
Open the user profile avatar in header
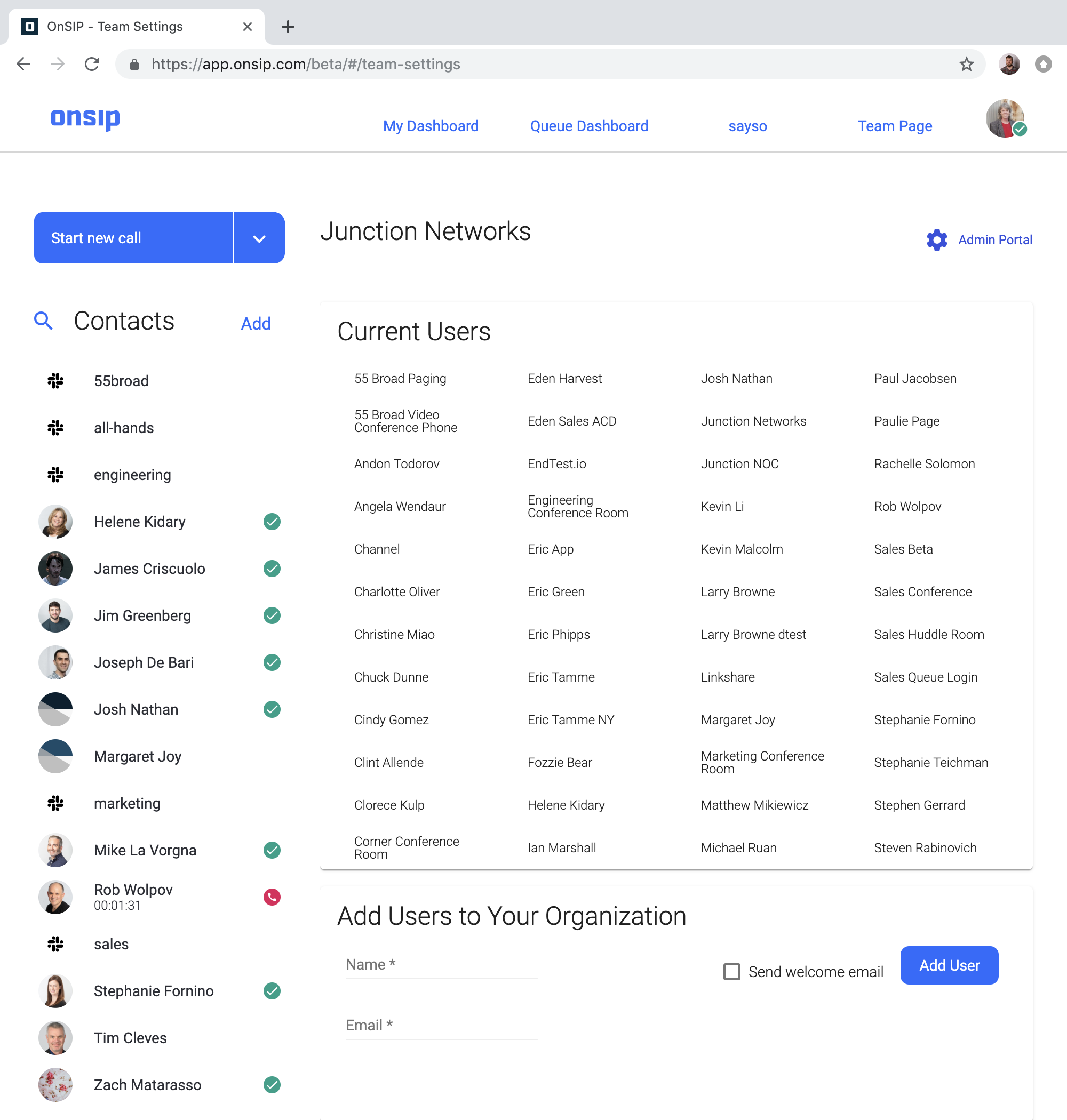(x=1005, y=118)
